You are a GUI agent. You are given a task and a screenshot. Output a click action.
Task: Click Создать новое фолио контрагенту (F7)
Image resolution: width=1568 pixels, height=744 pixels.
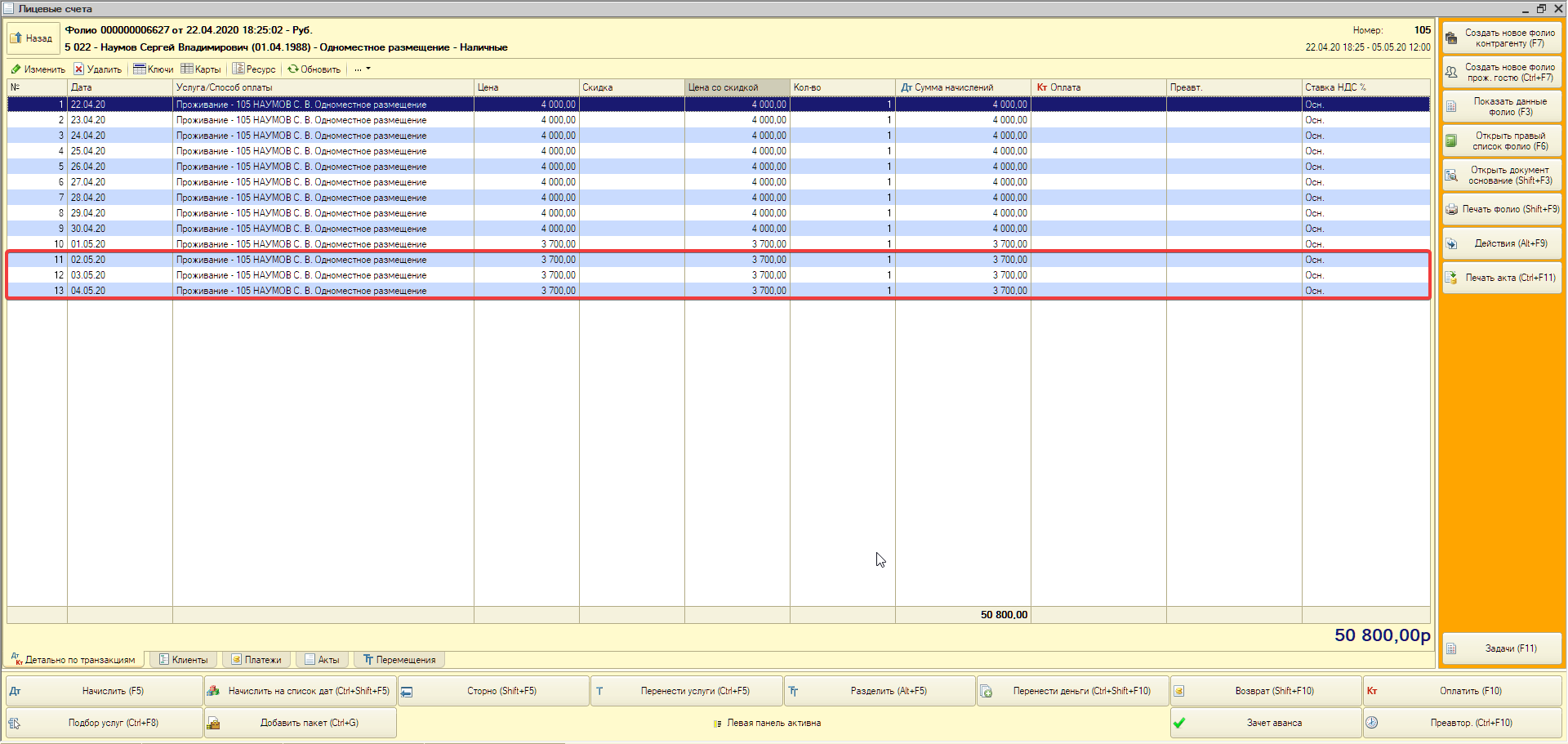[x=1502, y=38]
